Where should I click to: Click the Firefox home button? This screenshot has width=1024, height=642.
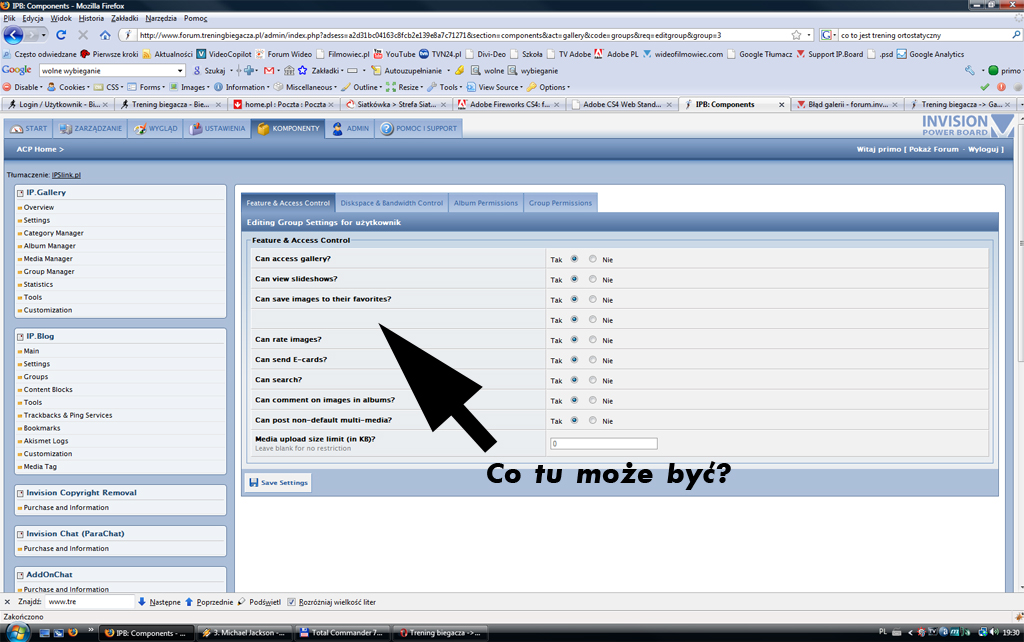pos(105,35)
